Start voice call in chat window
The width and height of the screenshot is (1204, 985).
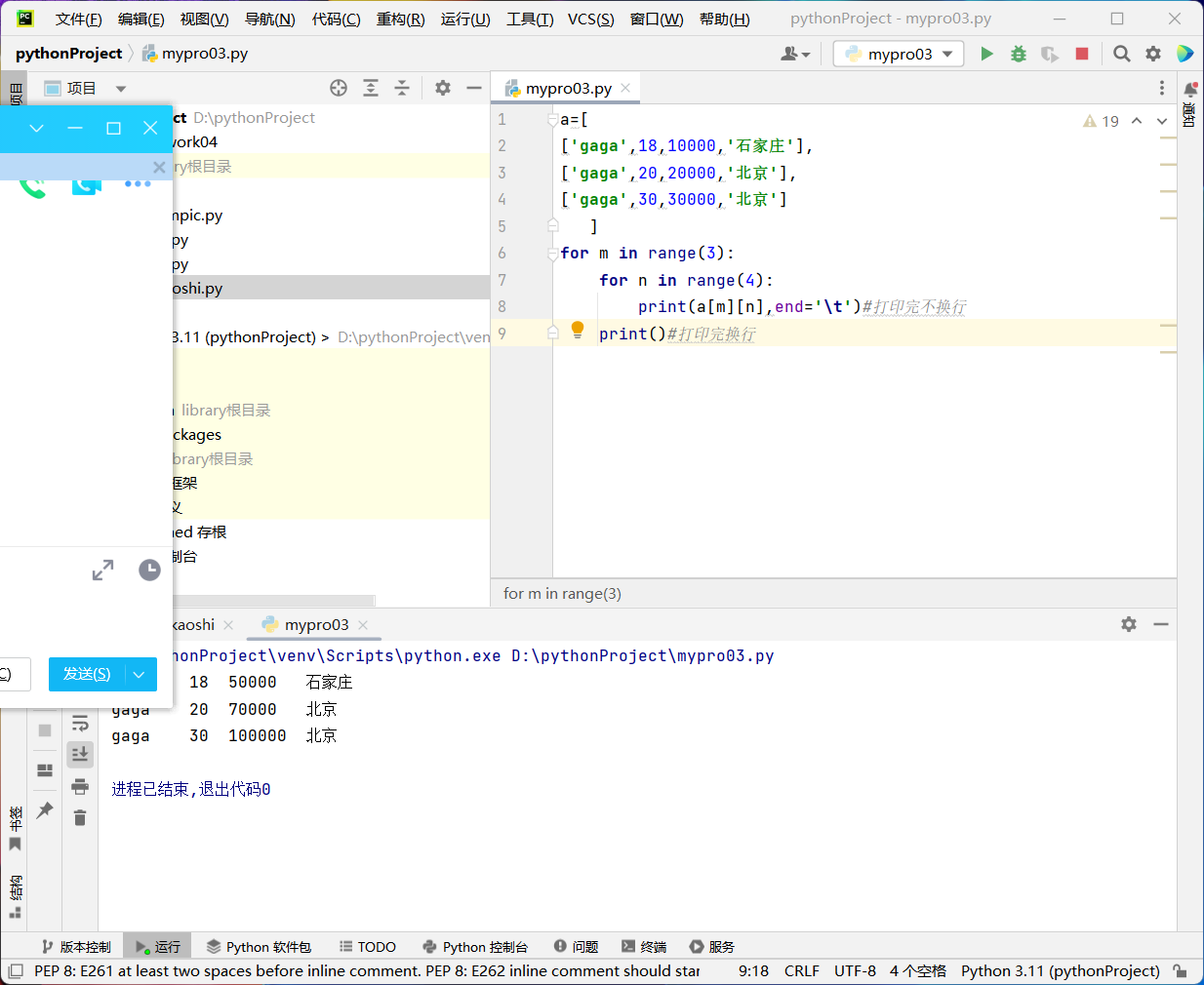coord(33,185)
